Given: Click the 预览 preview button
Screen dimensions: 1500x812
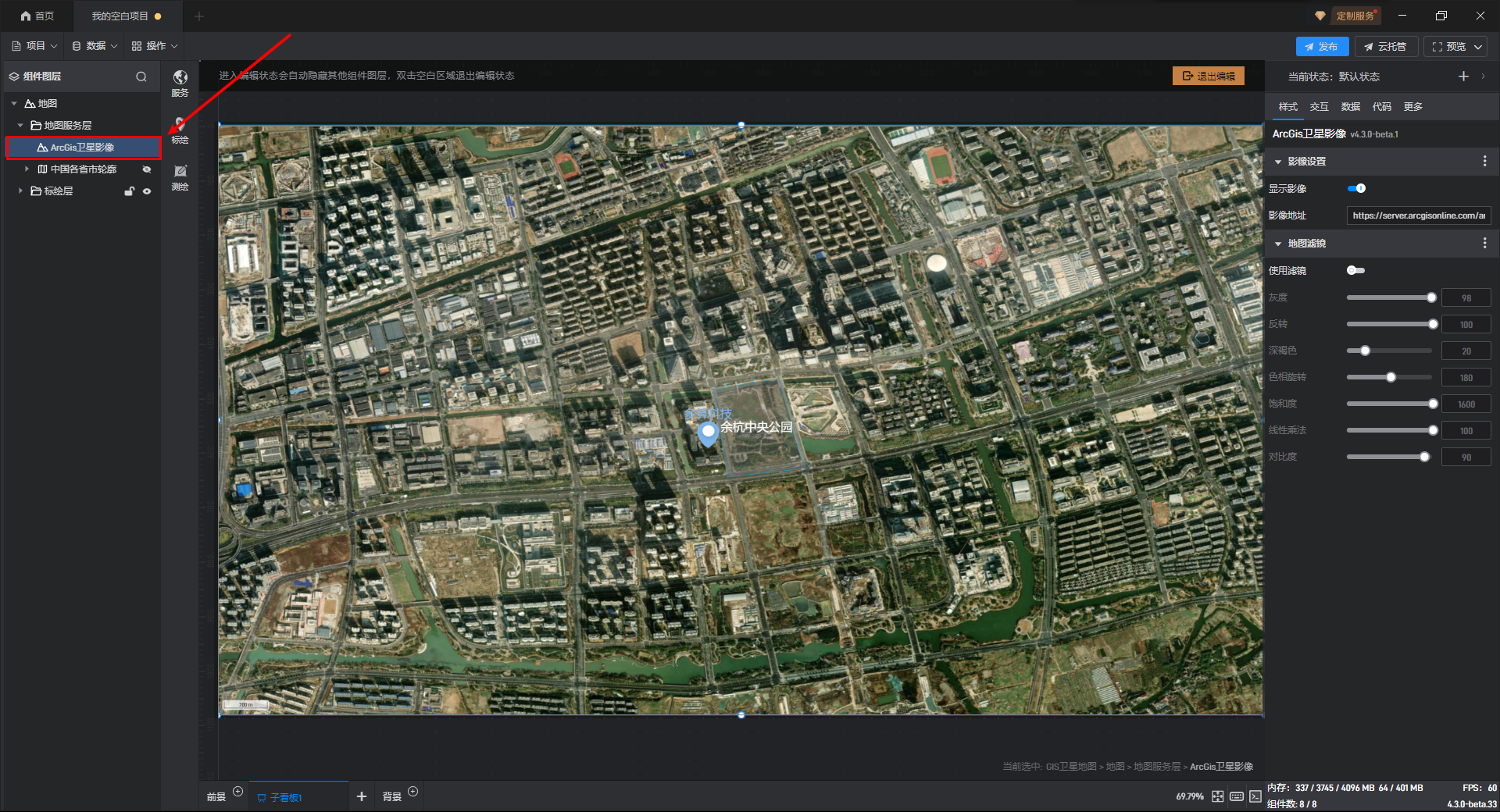Looking at the screenshot, I should pyautogui.click(x=1448, y=47).
